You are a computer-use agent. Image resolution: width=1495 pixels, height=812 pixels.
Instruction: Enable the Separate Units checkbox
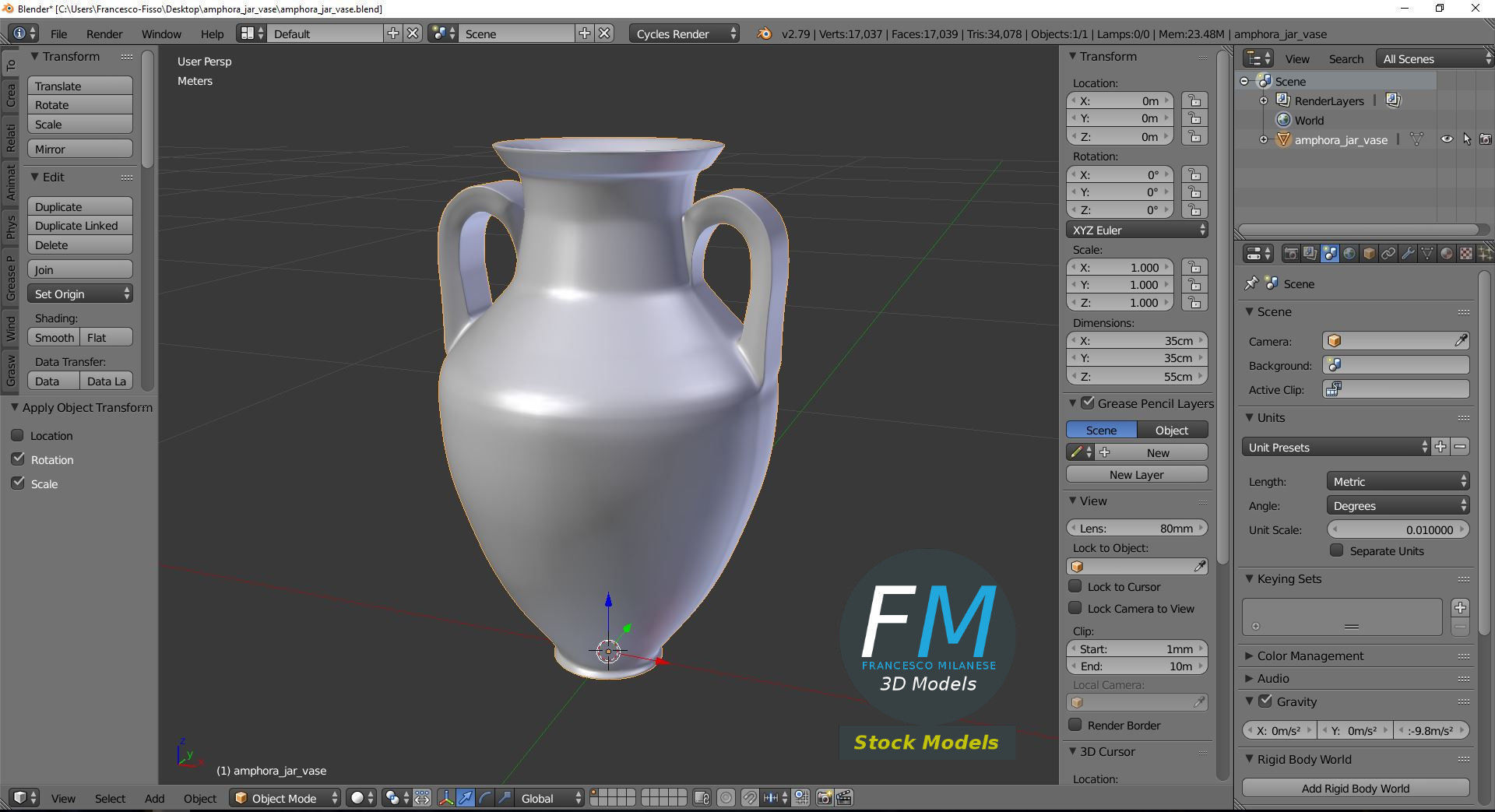tap(1337, 550)
